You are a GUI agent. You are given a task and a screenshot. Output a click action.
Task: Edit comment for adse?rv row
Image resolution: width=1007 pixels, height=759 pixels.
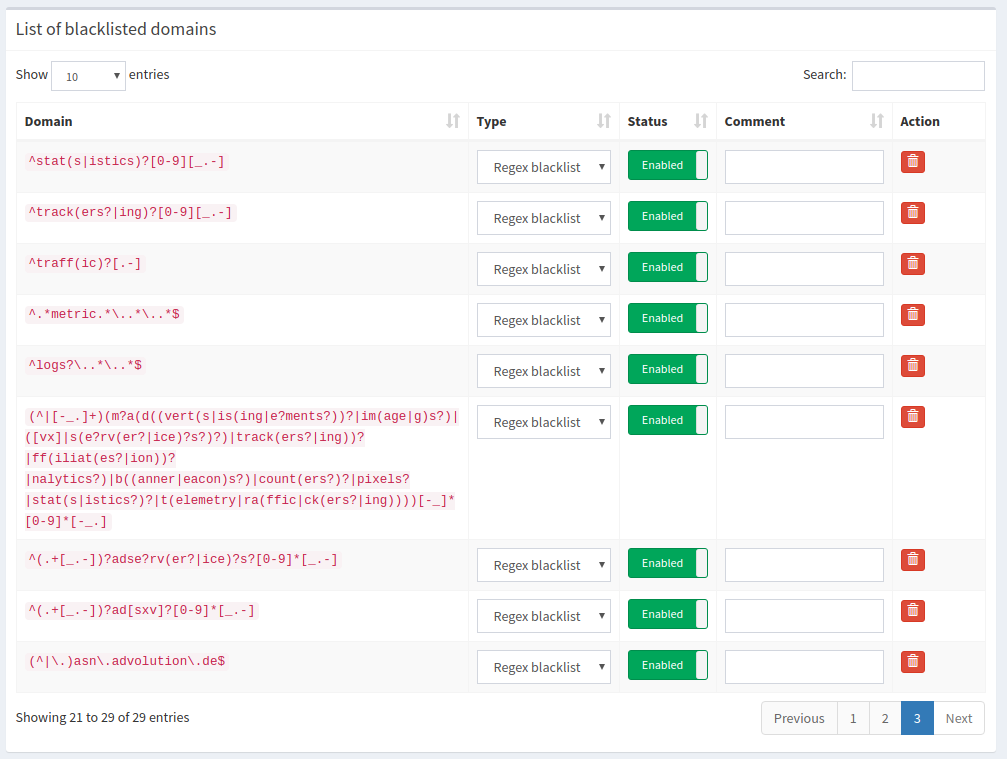(x=804, y=565)
